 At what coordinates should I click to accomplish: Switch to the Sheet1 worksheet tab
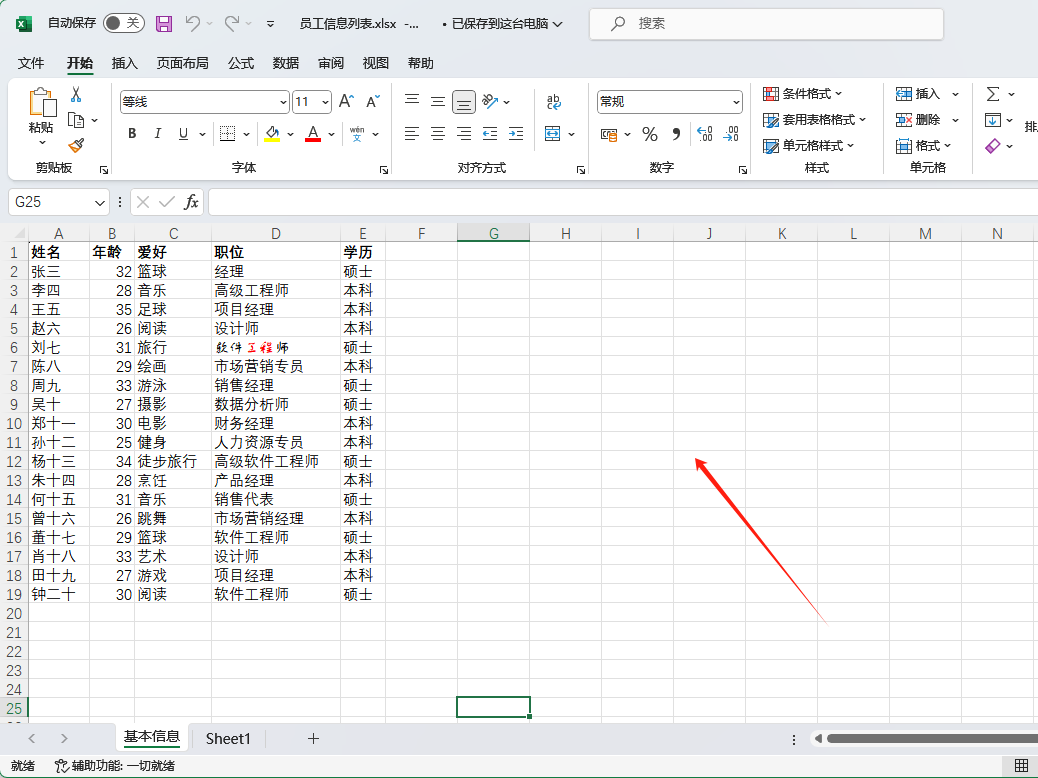(228, 739)
